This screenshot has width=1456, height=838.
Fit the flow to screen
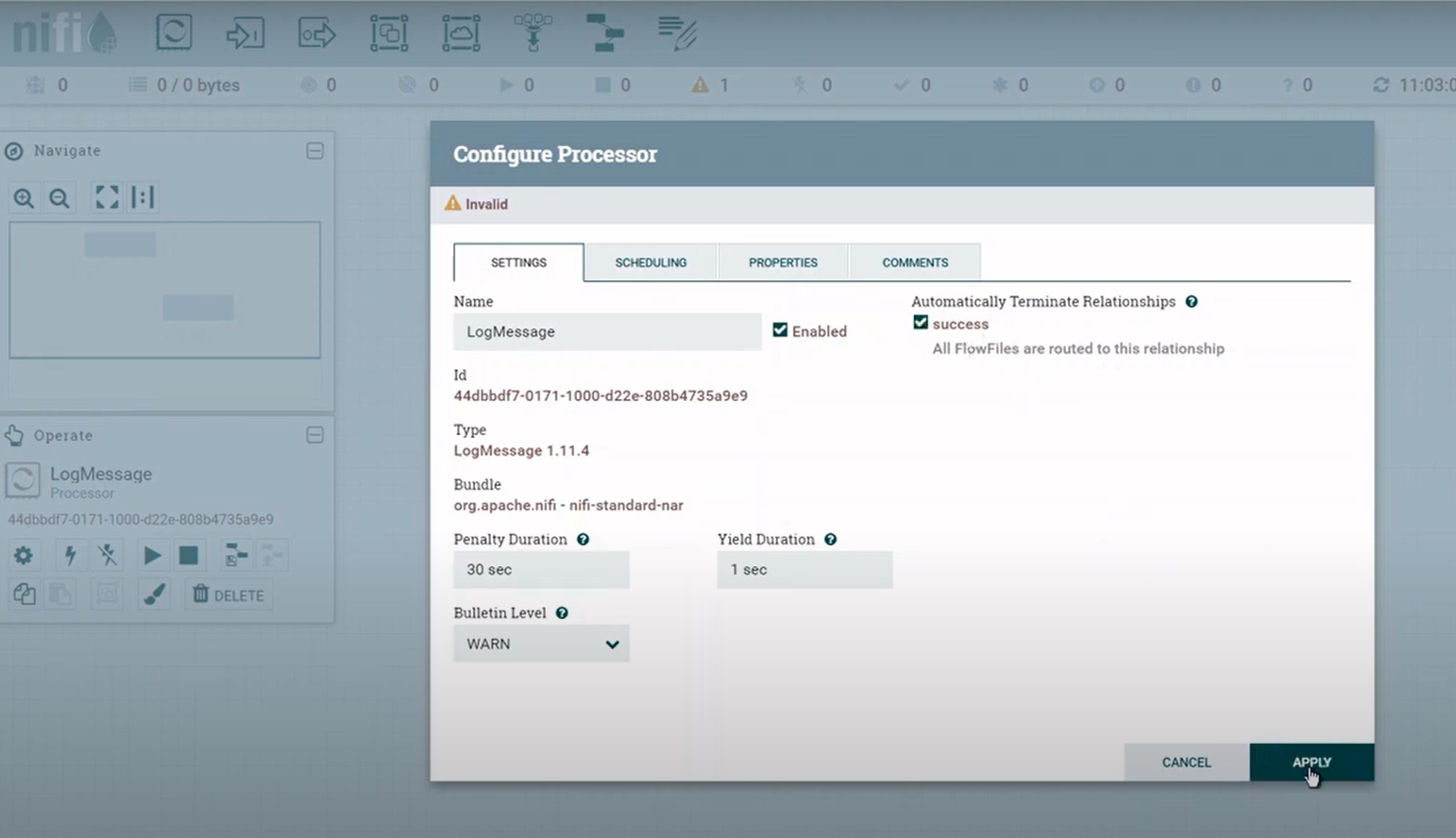click(107, 197)
